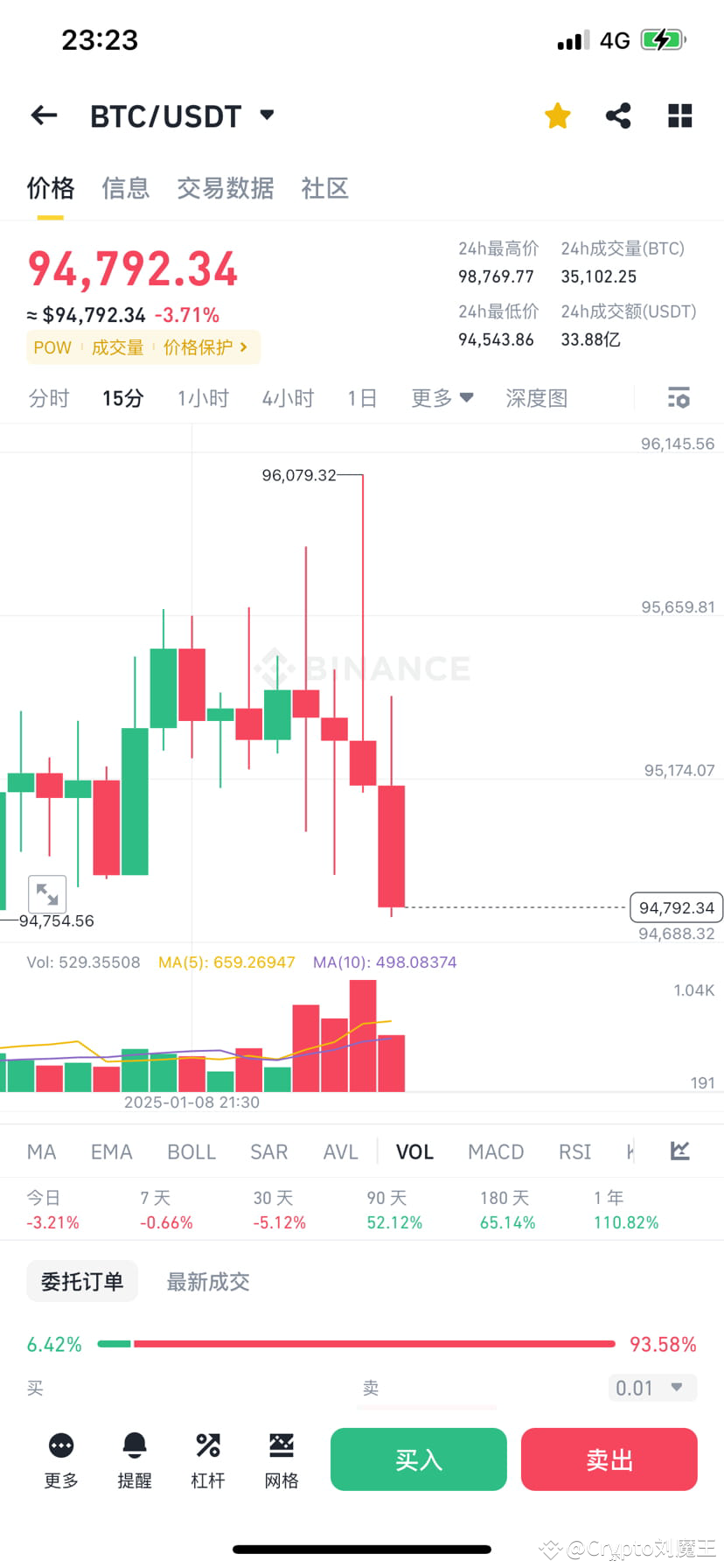Expand chart fullscreen with the arrows icon
The width and height of the screenshot is (724, 1568).
click(x=47, y=893)
